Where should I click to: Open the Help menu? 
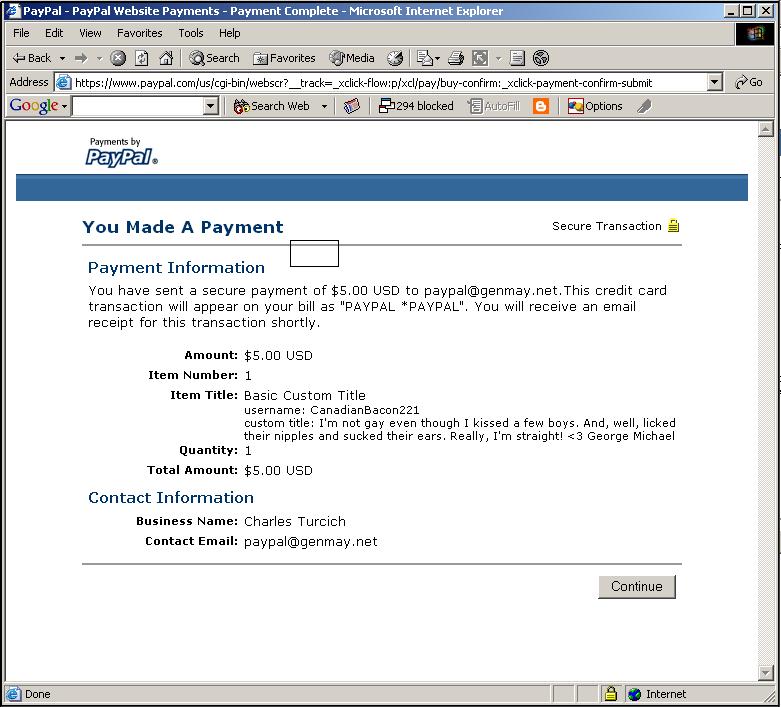coord(230,33)
